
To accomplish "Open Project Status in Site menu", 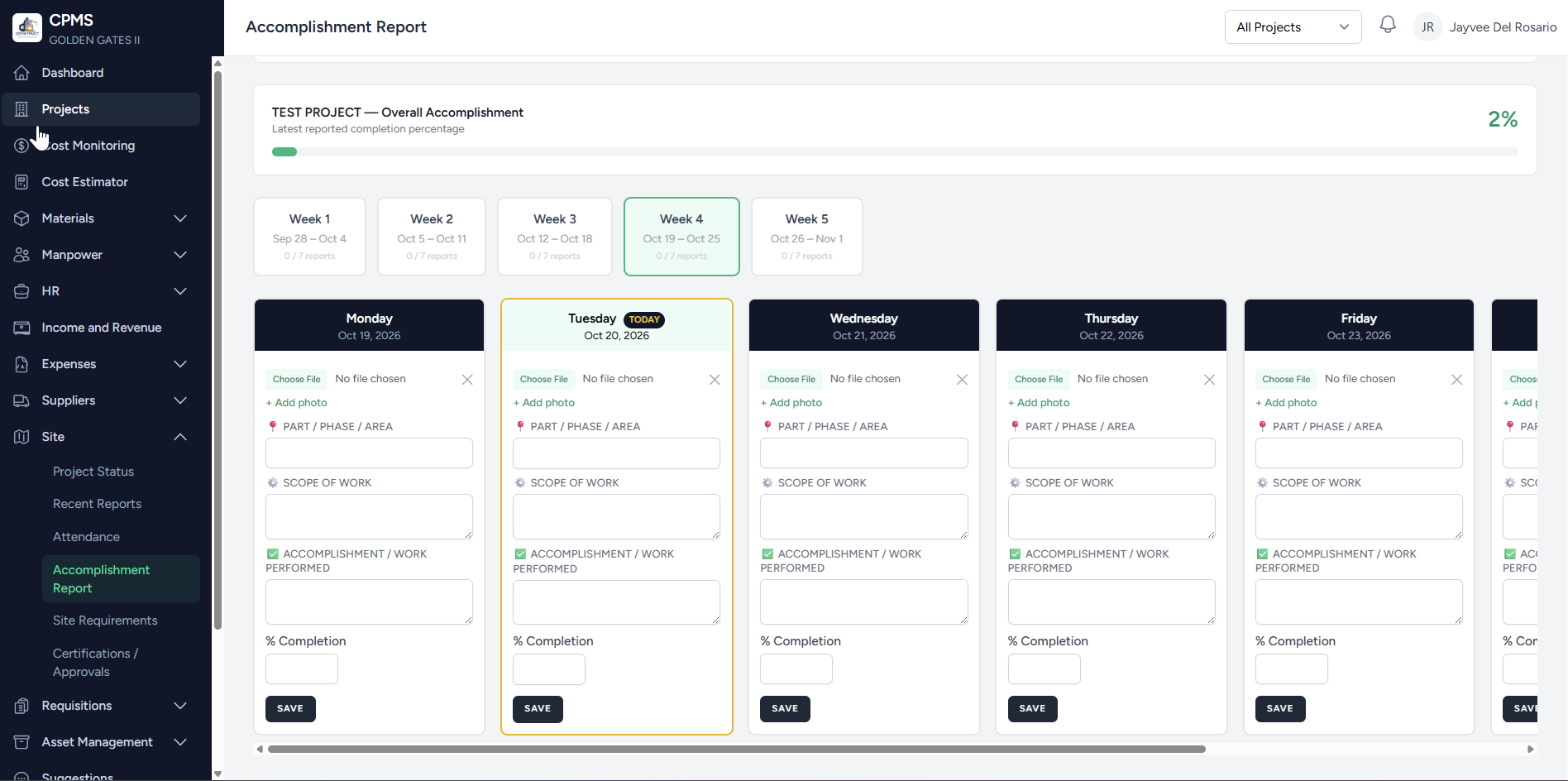I will point(93,472).
